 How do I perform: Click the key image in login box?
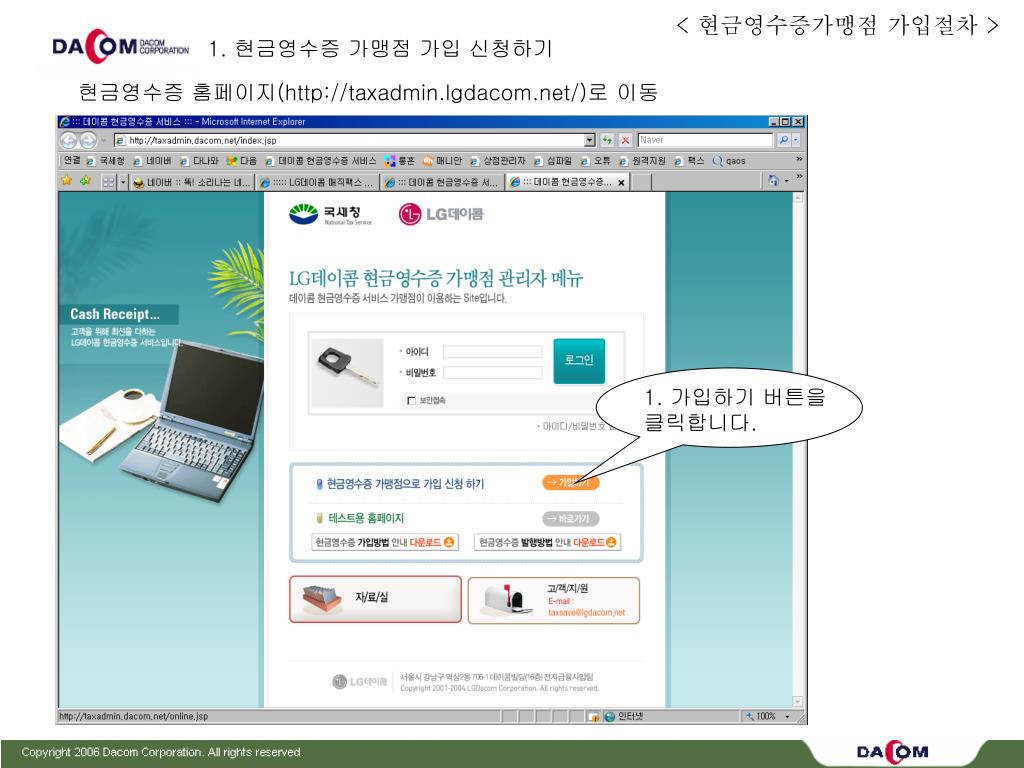[x=347, y=373]
